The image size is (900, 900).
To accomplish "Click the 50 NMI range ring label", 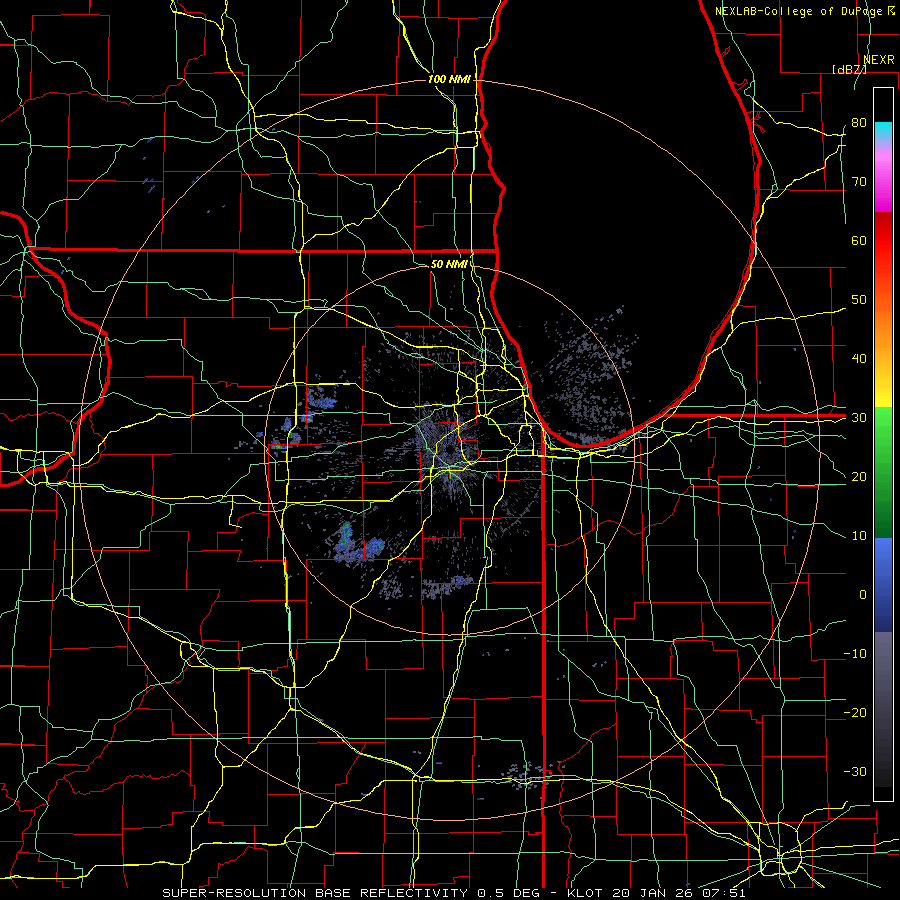I will 449,265.
